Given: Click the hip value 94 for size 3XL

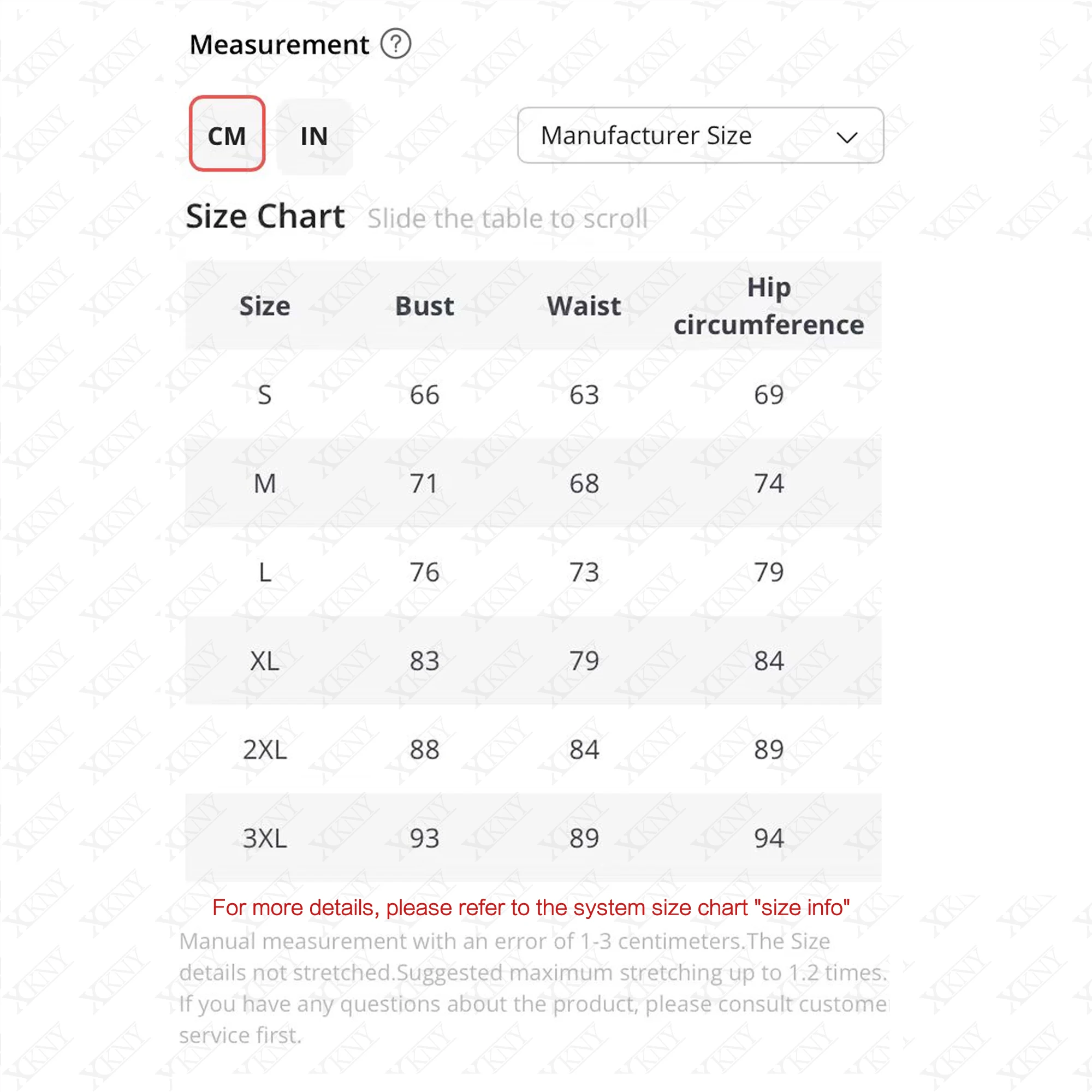Looking at the screenshot, I should 769,839.
